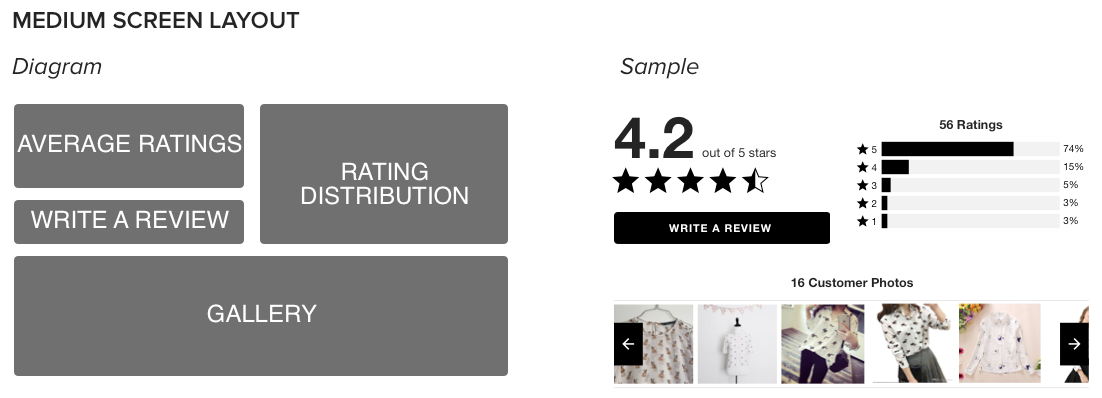Image resolution: width=1102 pixels, height=398 pixels.
Task: Click the GALLERY diagram block
Action: click(261, 316)
